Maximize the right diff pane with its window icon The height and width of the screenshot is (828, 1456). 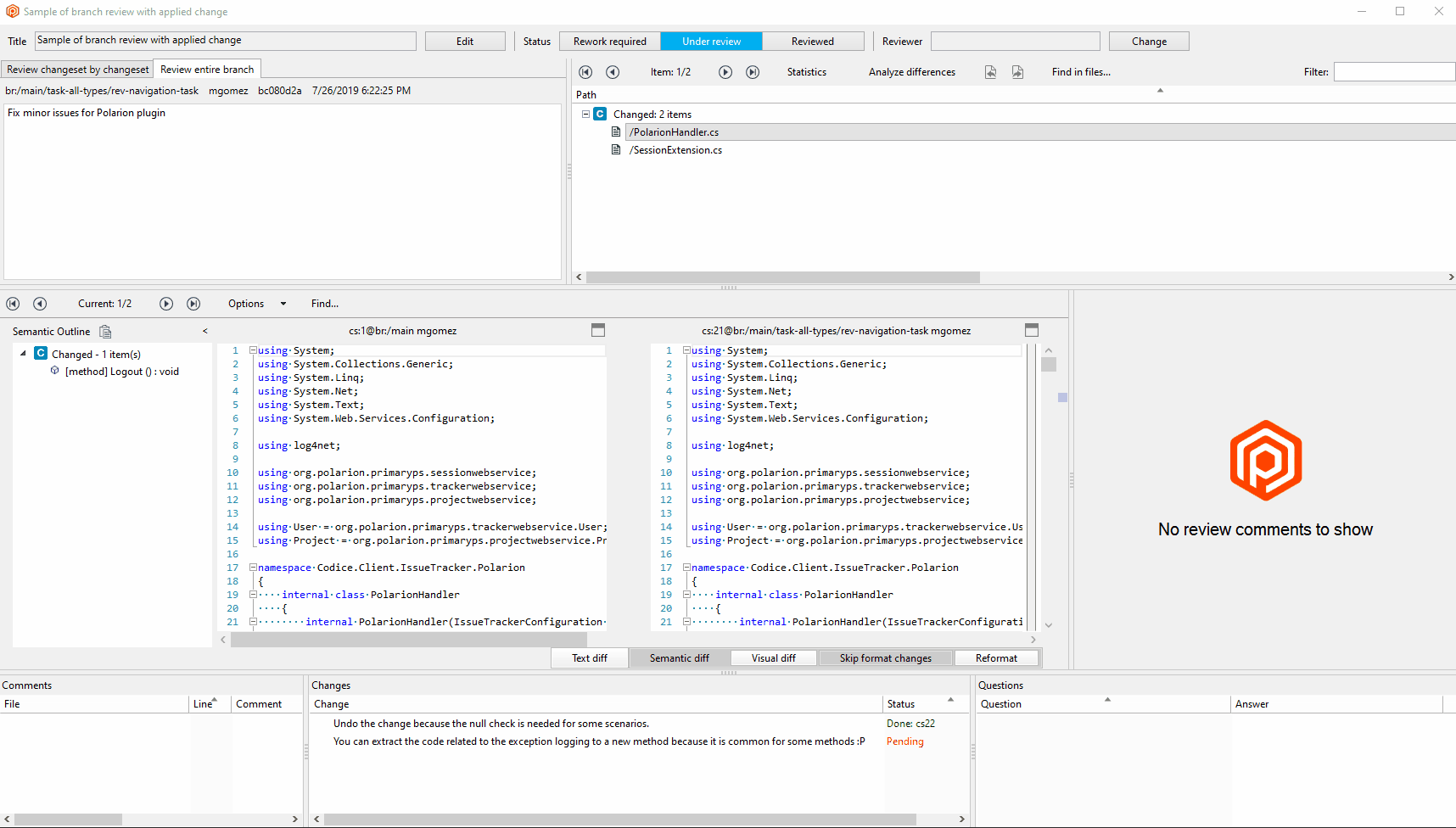pyautogui.click(x=1031, y=330)
